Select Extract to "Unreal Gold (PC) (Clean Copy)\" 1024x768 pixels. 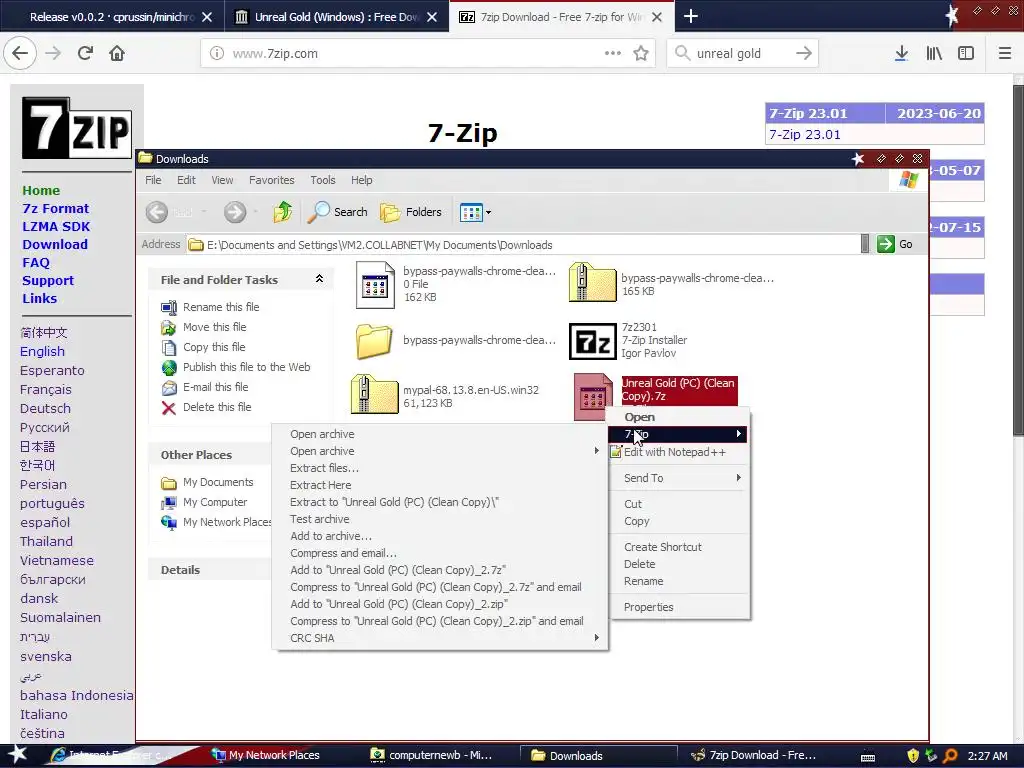(440, 502)
